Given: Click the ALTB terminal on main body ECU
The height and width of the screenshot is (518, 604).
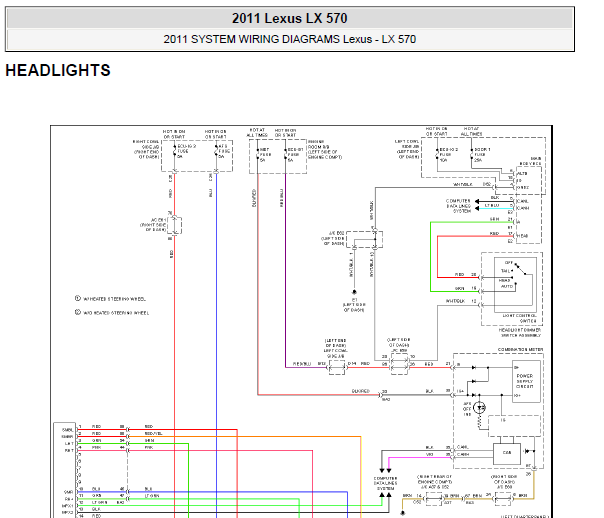Looking at the screenshot, I should 522,174.
